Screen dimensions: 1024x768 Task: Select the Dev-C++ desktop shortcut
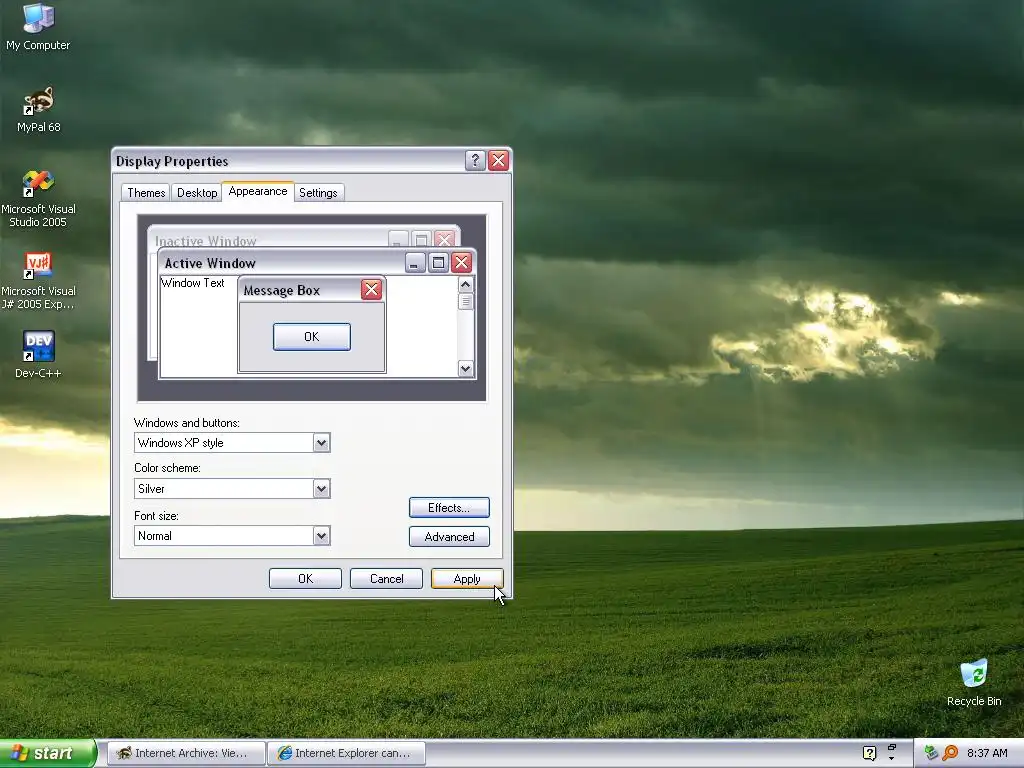[x=39, y=355]
